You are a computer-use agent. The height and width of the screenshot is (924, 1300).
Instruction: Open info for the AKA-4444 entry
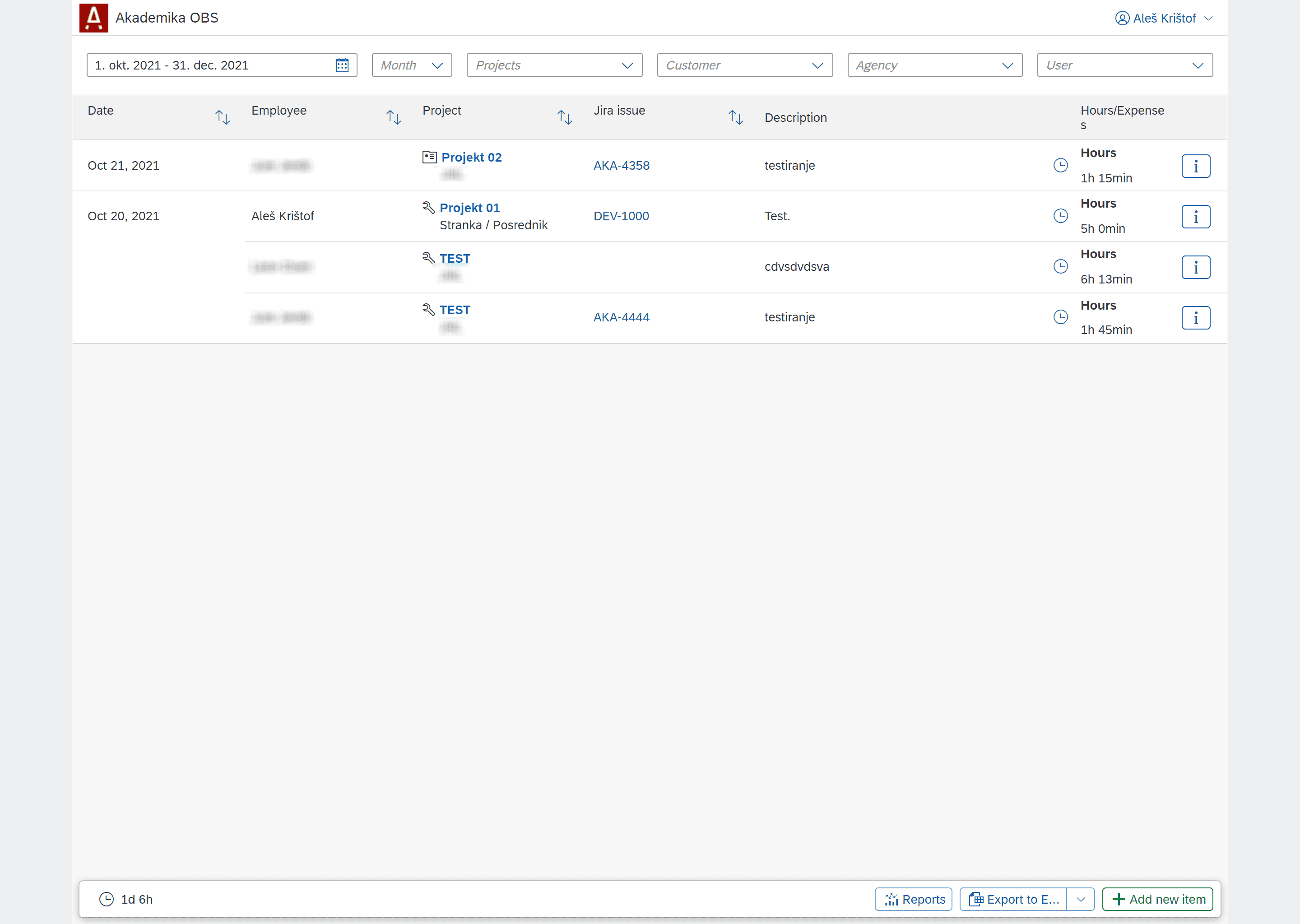click(1195, 317)
